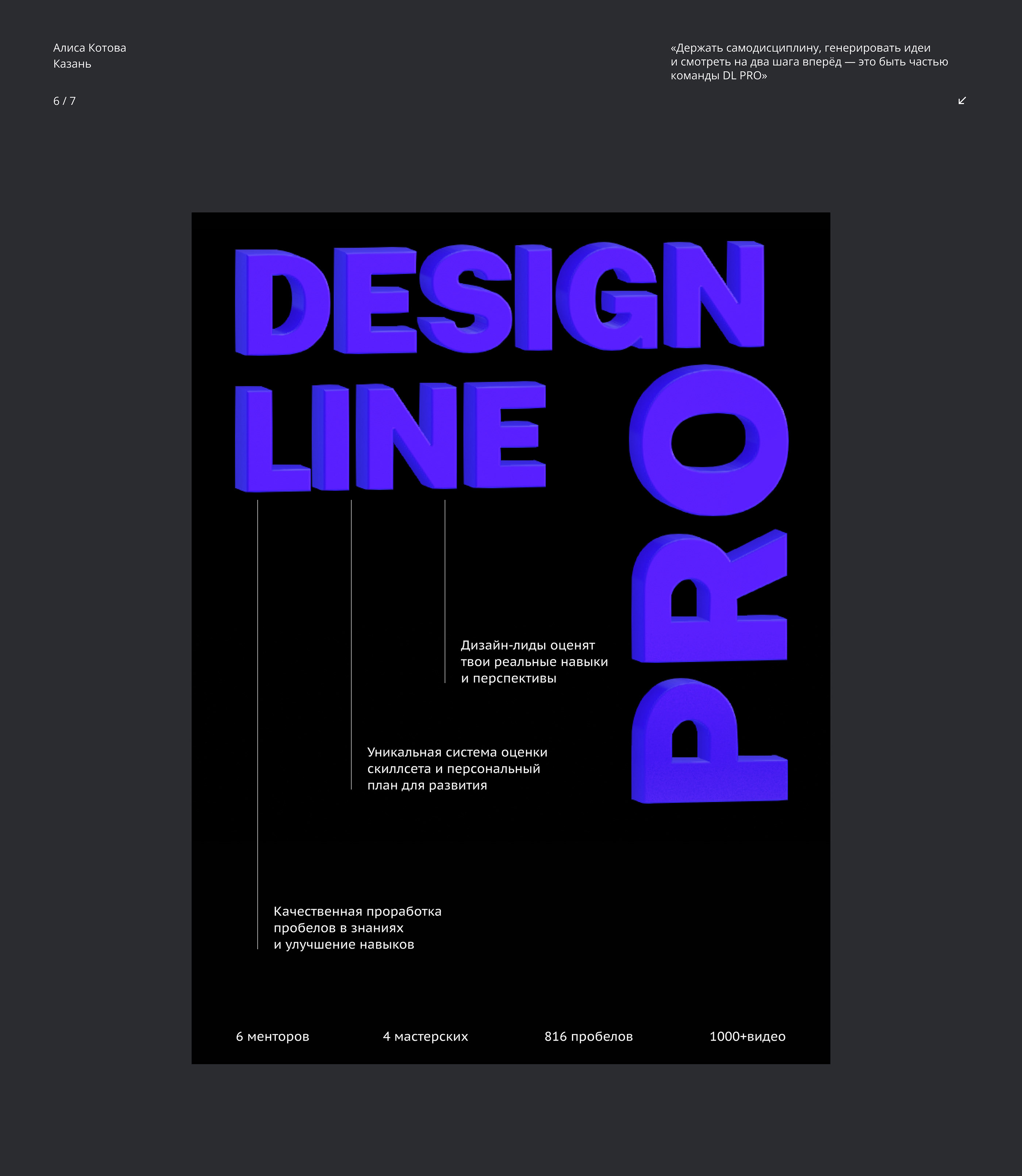Click the 4 мастерских label
Screen dimensions: 1022x1176
[x=426, y=1036]
